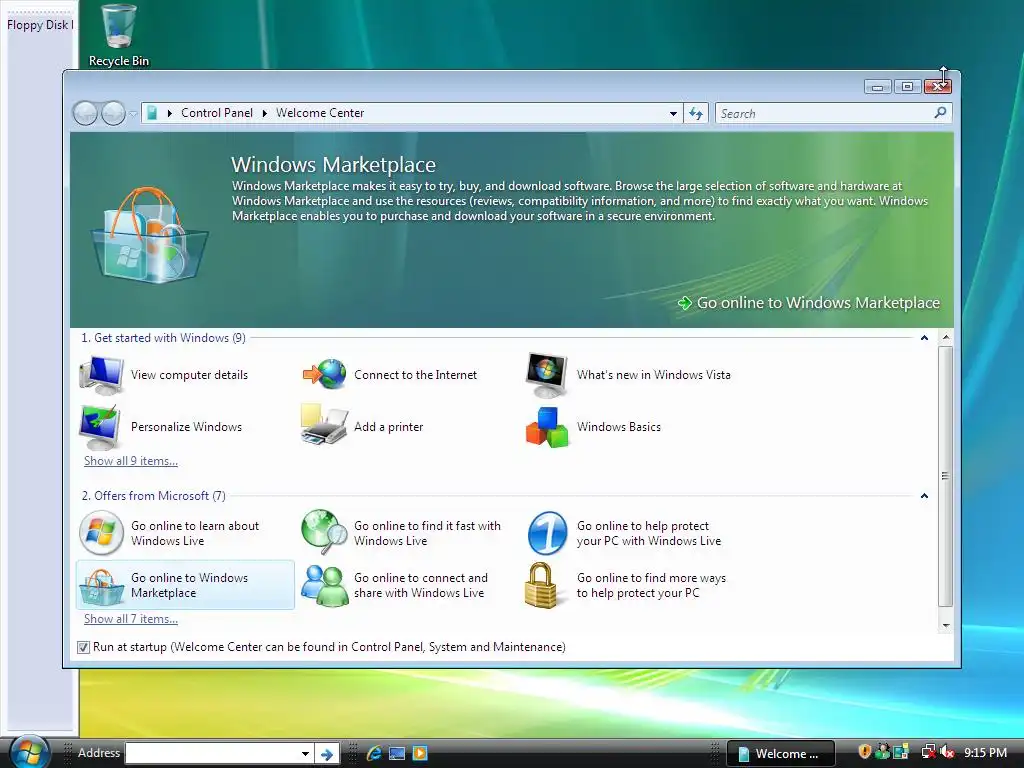Select the Windows Basics label
This screenshot has height=768, width=1024.
click(x=618, y=427)
